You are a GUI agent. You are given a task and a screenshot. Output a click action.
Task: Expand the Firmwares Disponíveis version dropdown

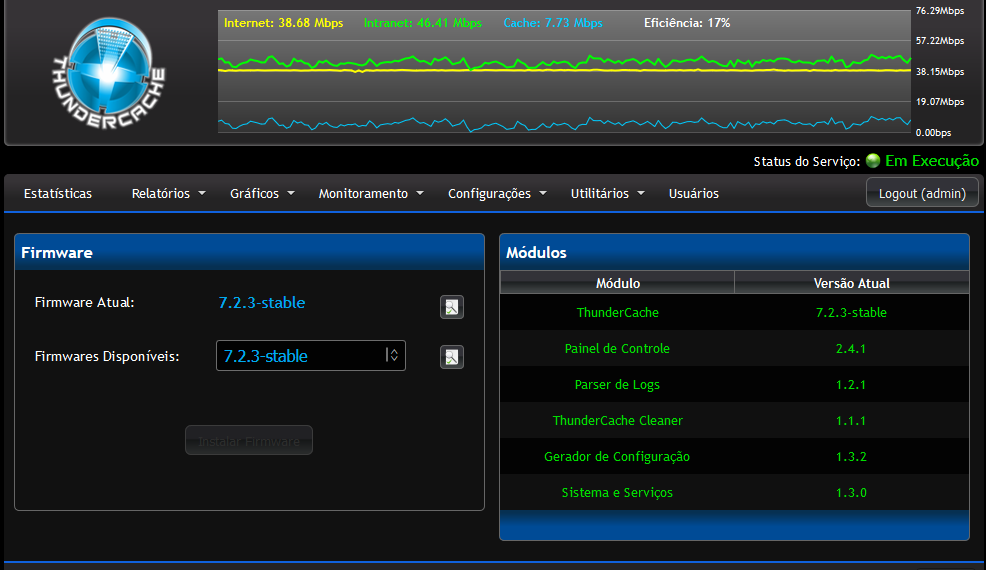pyautogui.click(x=311, y=355)
